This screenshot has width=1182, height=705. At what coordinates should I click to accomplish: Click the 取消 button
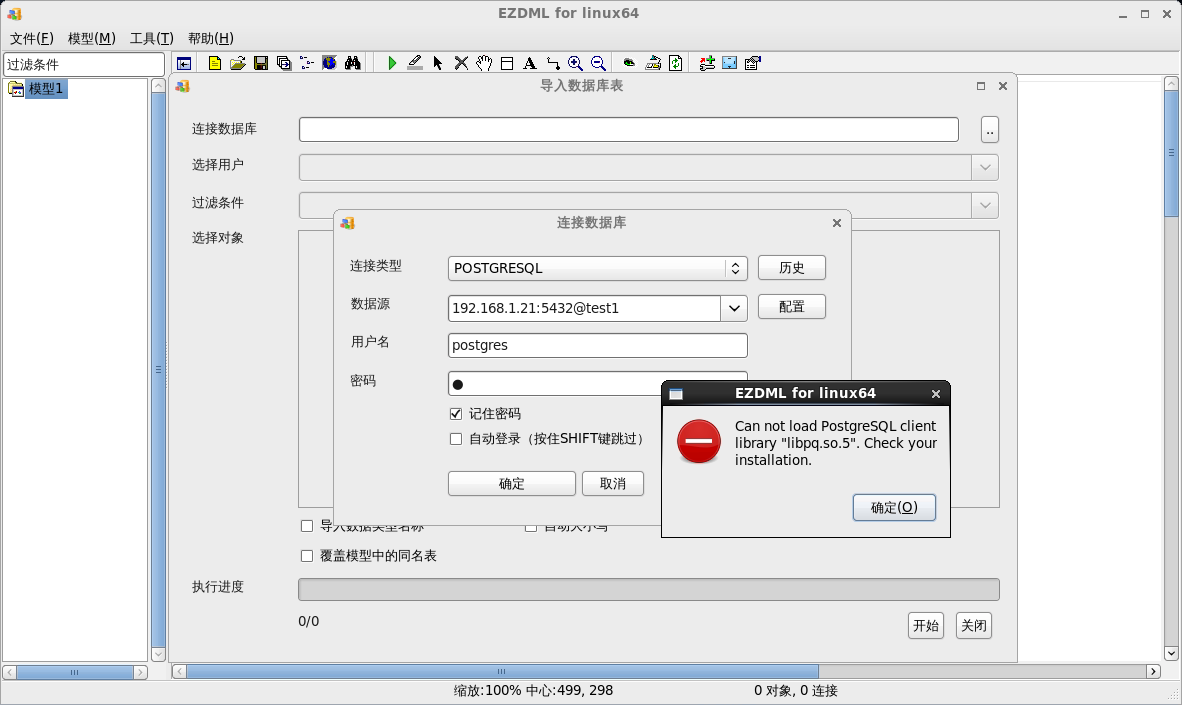(x=613, y=483)
